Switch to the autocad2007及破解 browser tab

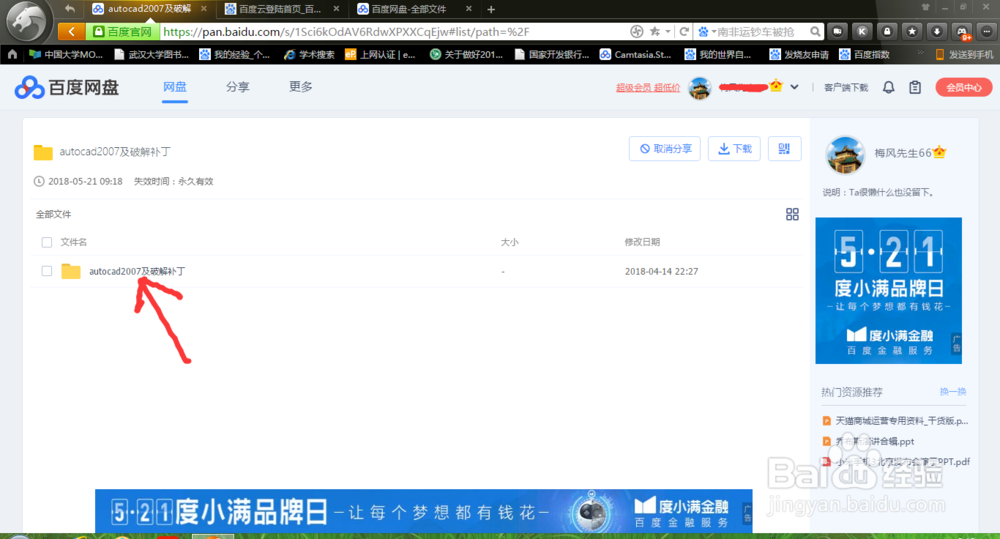tap(149, 9)
